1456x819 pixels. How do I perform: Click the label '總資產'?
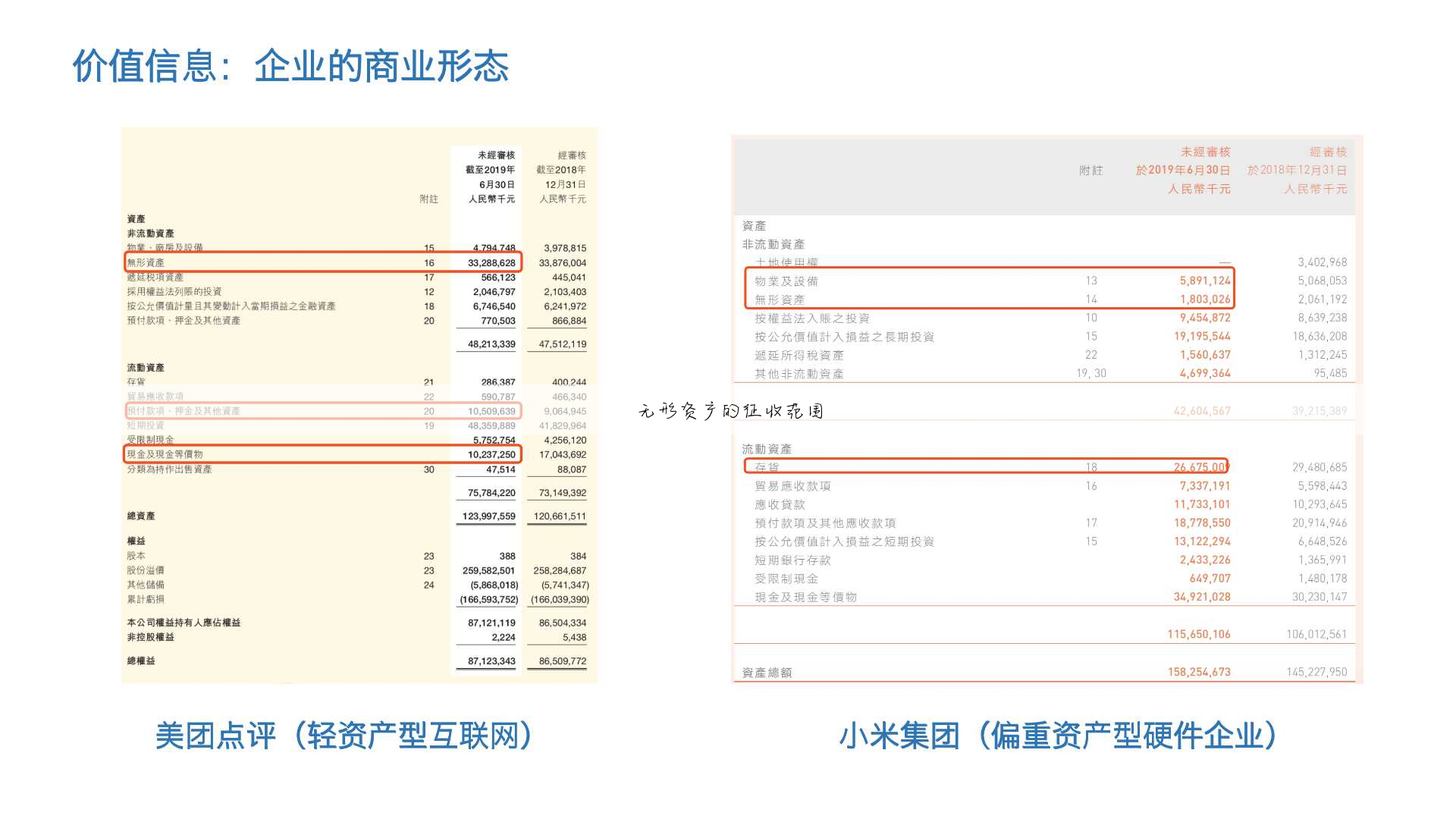pos(141,516)
